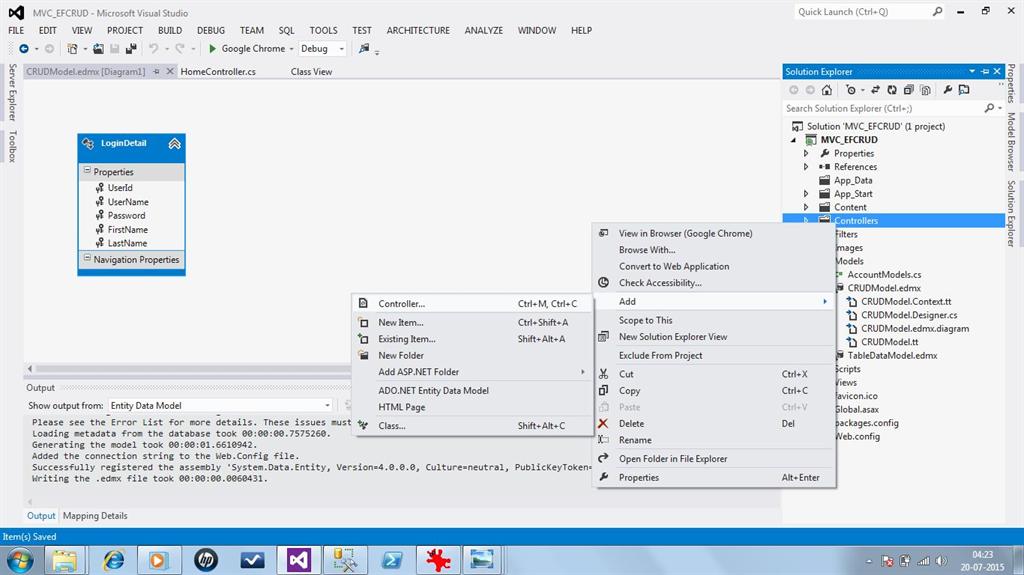Click the Save All toolbar icon

131,48
